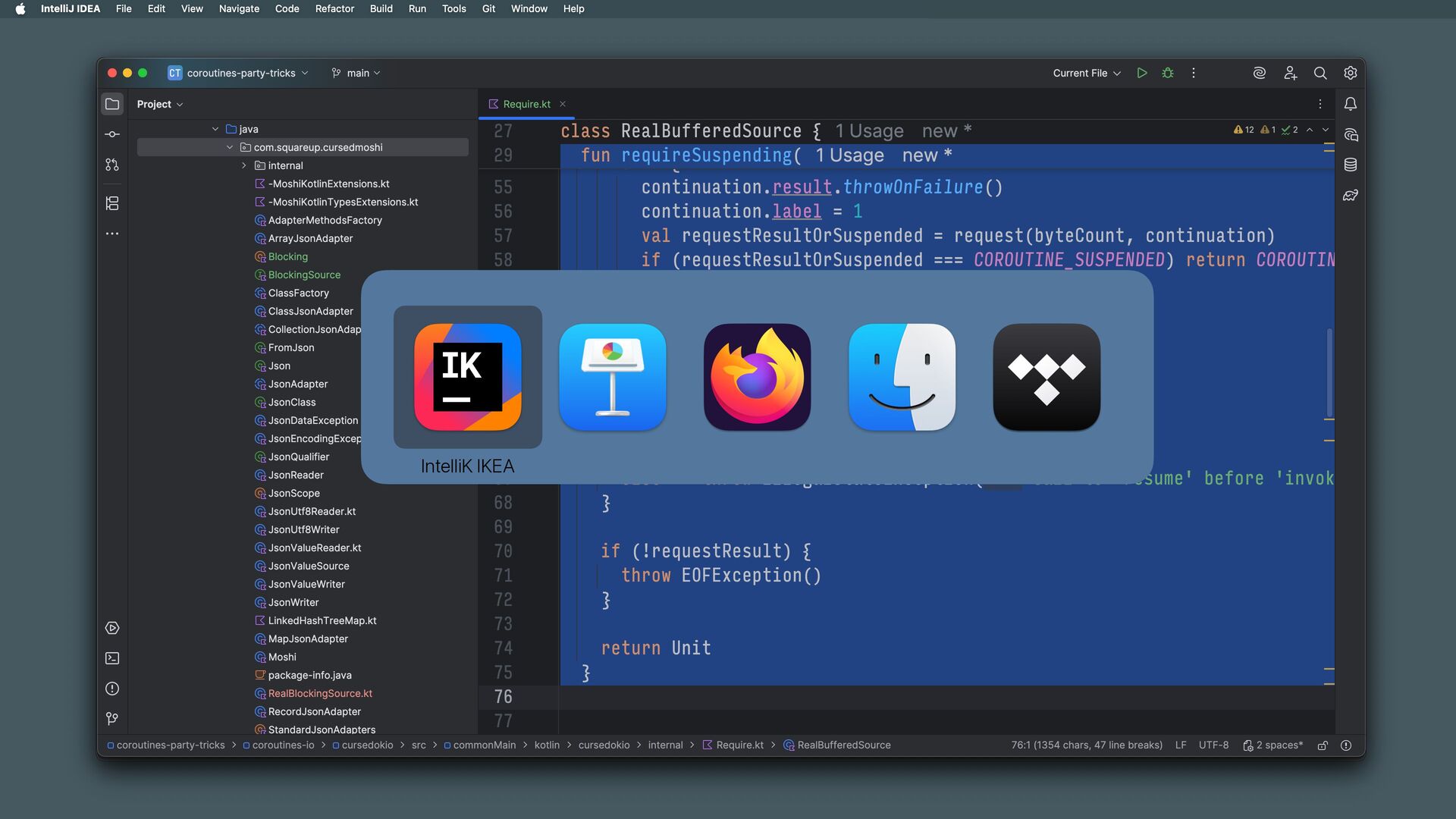
Task: Open the Notifications bell icon
Action: point(1351,104)
